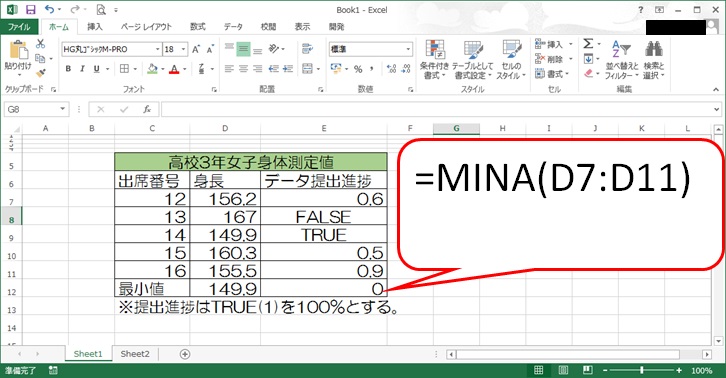Open the File (ファイル) tab
The height and width of the screenshot is (378, 726).
19,27
